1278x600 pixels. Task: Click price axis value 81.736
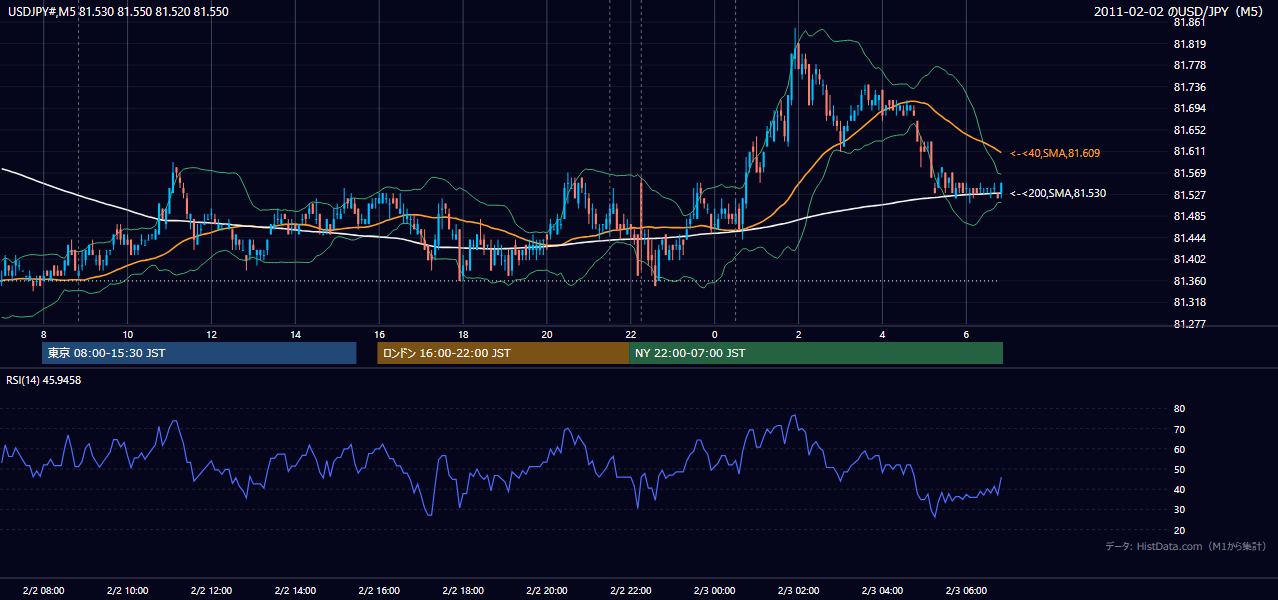click(1189, 87)
